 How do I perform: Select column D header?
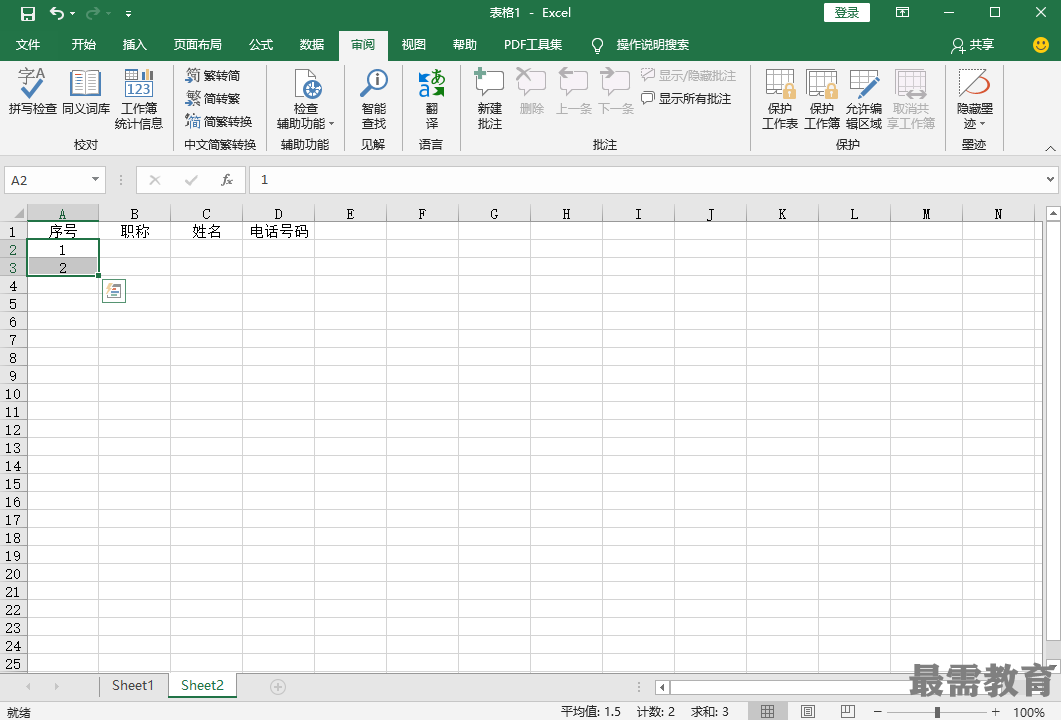point(278,214)
